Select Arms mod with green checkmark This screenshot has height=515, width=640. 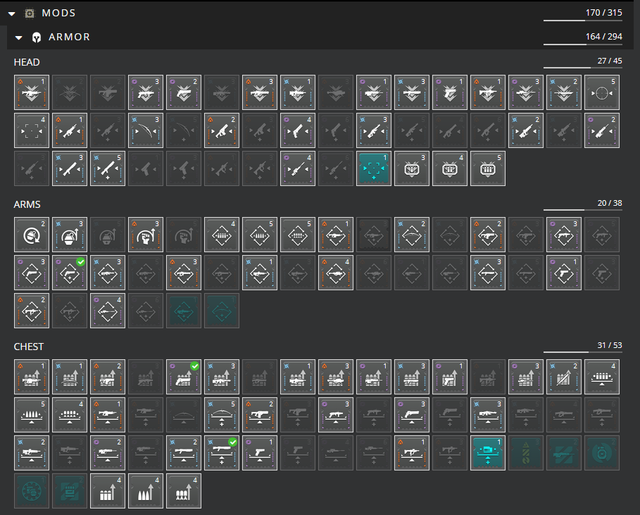click(x=69, y=272)
